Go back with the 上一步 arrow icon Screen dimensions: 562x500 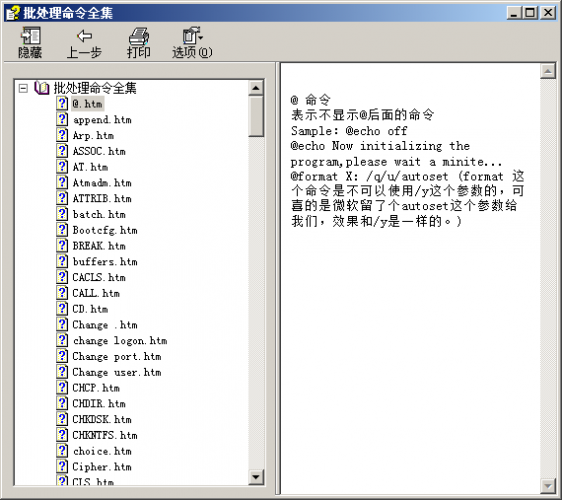pyautogui.click(x=84, y=35)
